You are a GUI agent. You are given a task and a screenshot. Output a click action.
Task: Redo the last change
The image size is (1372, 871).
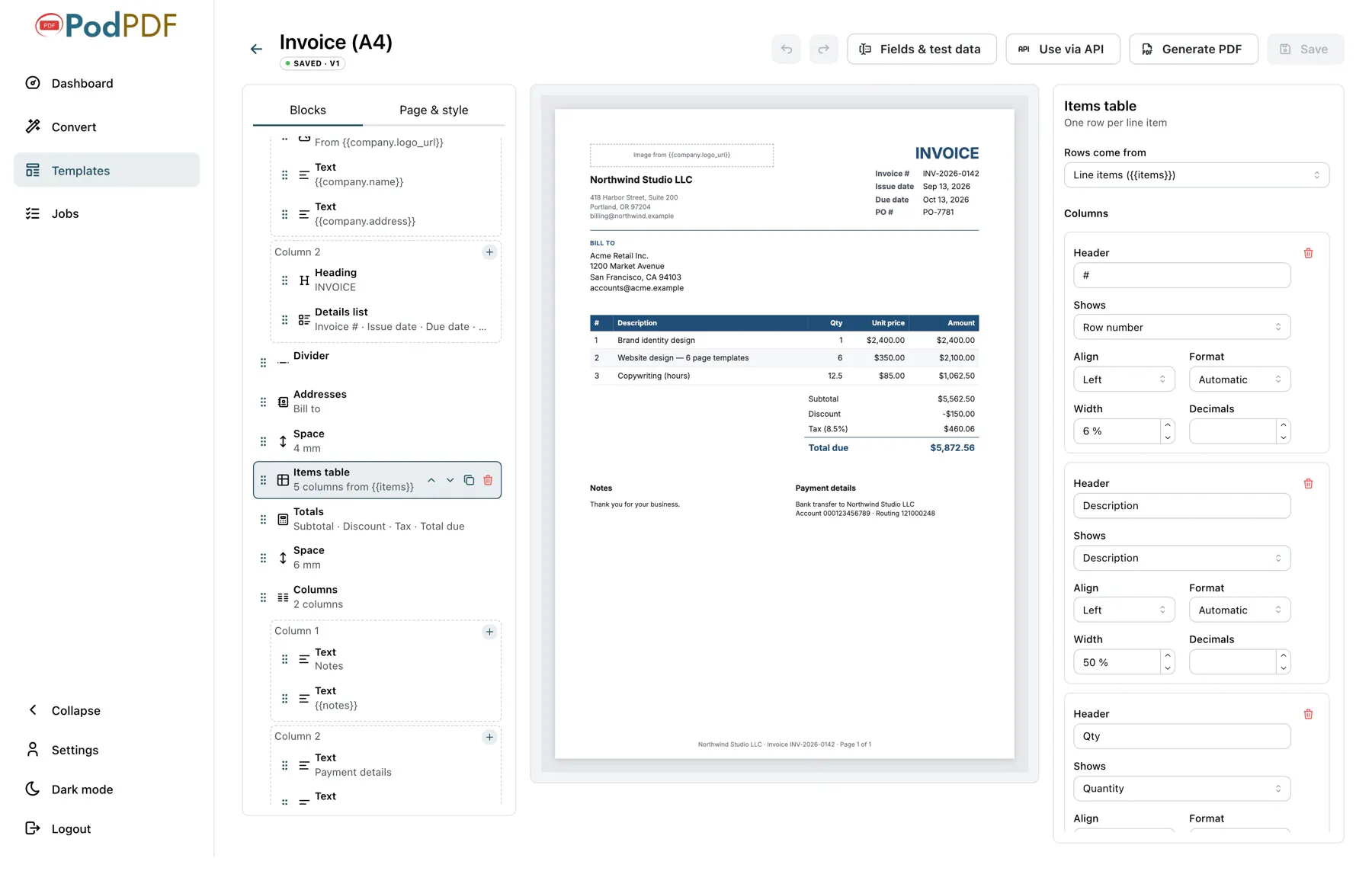pyautogui.click(x=823, y=50)
